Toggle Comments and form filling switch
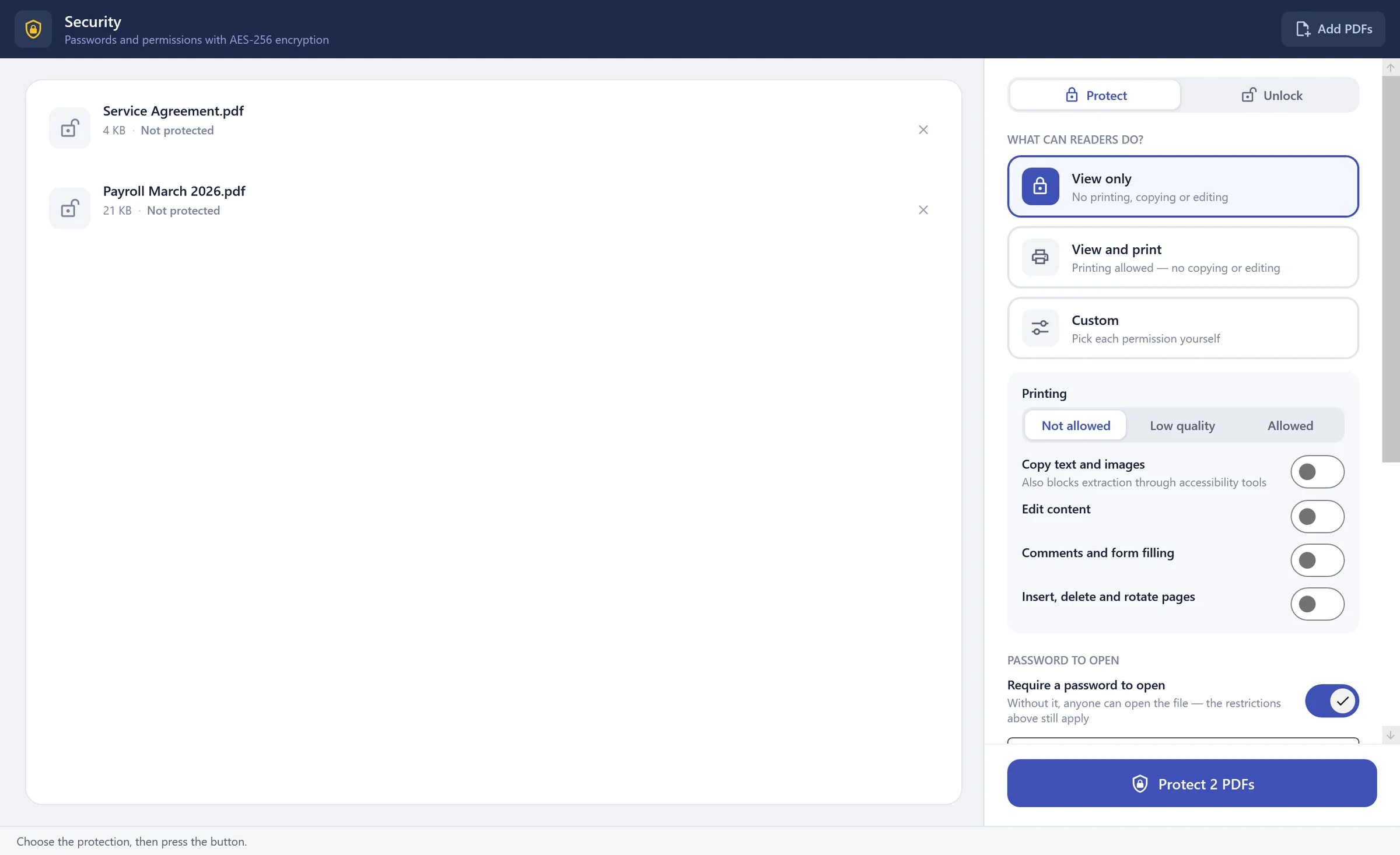Viewport: 1400px width, 855px height. click(x=1317, y=560)
